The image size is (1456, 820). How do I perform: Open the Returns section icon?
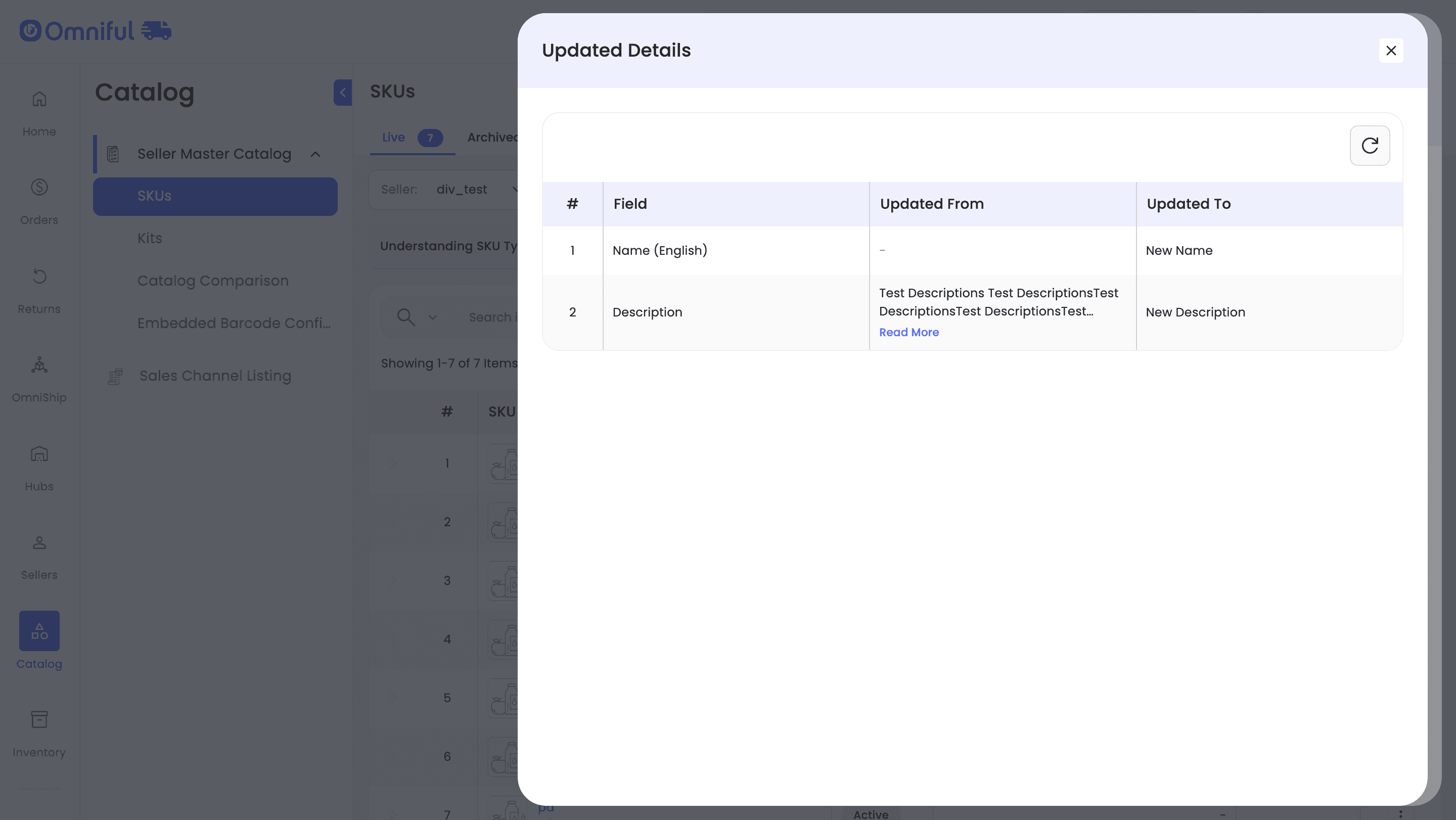point(39,277)
